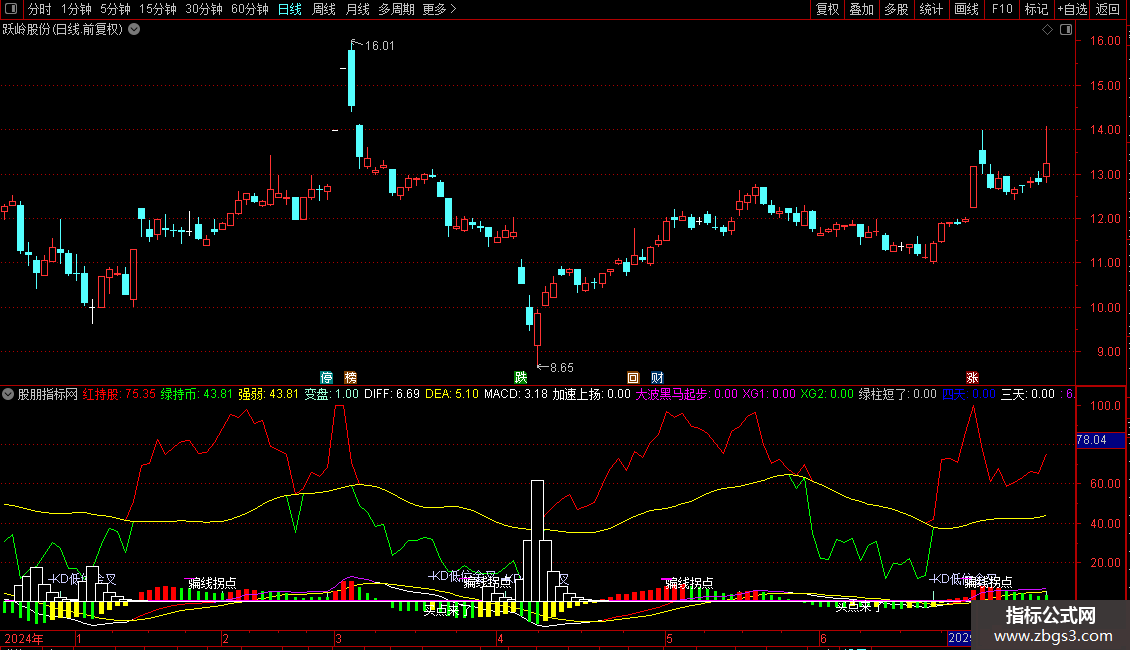
Task: Switch to 5分钟 period
Action: (x=115, y=9)
